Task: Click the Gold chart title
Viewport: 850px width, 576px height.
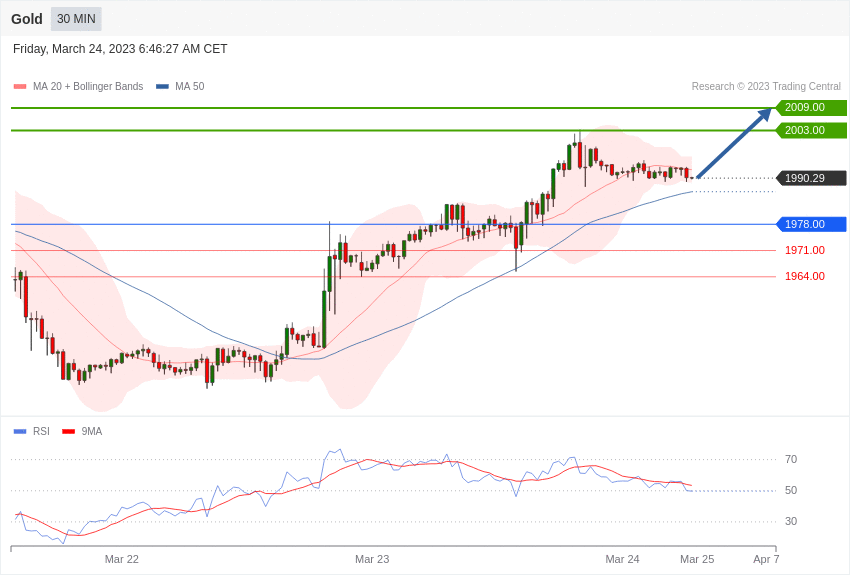Action: pos(27,19)
